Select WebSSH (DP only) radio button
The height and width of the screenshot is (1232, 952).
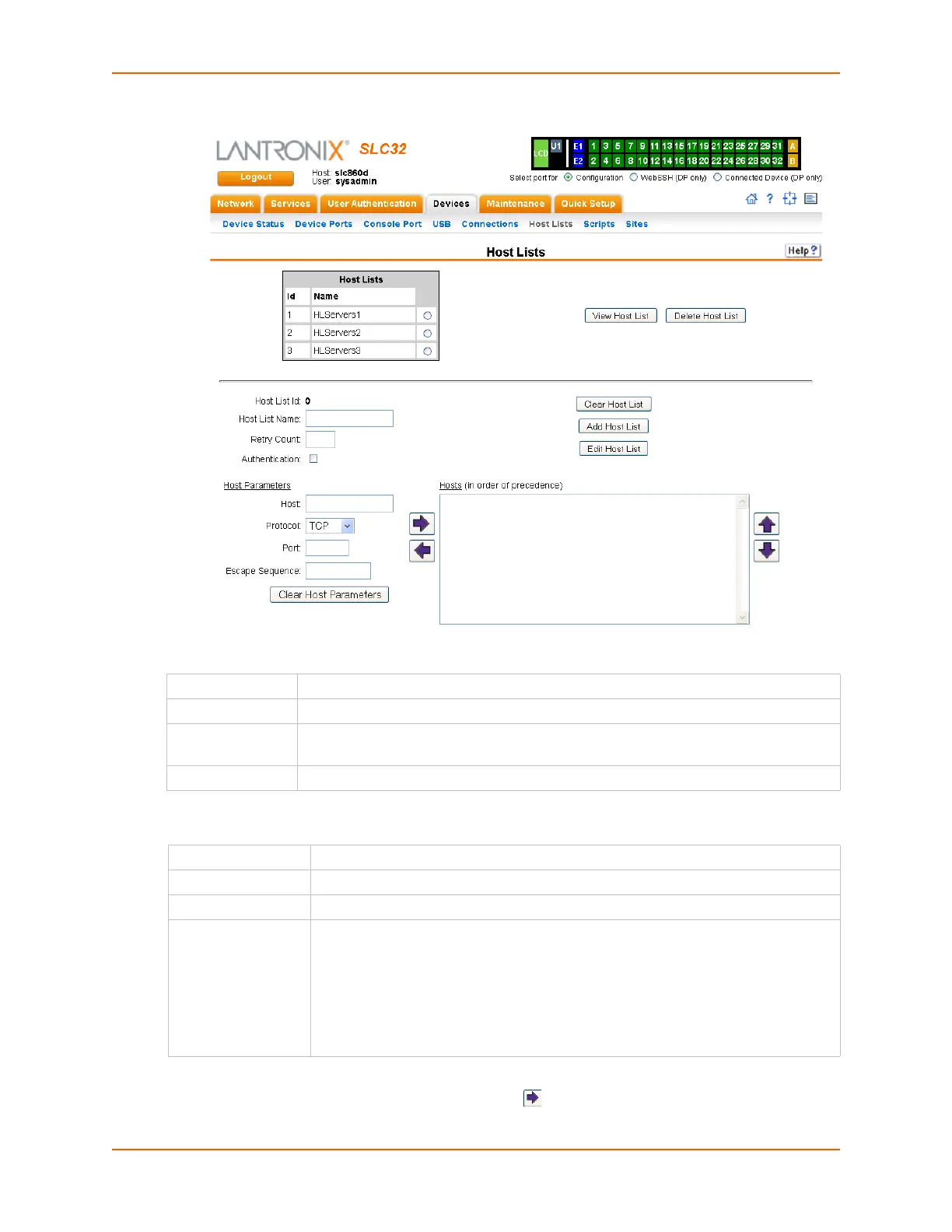point(634,177)
